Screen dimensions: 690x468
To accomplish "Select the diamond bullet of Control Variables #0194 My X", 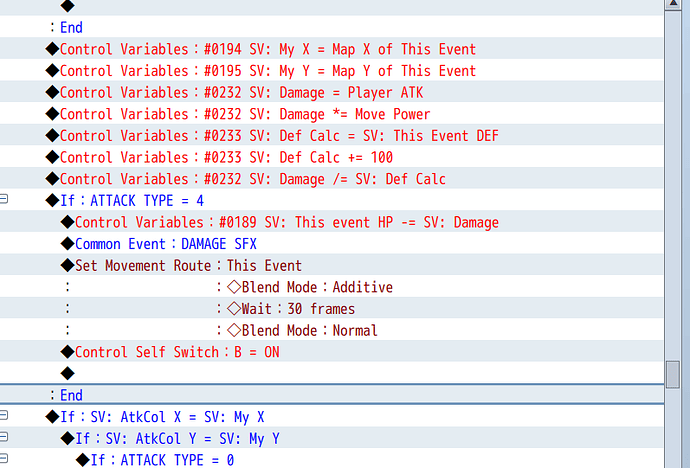I will coord(52,49).
